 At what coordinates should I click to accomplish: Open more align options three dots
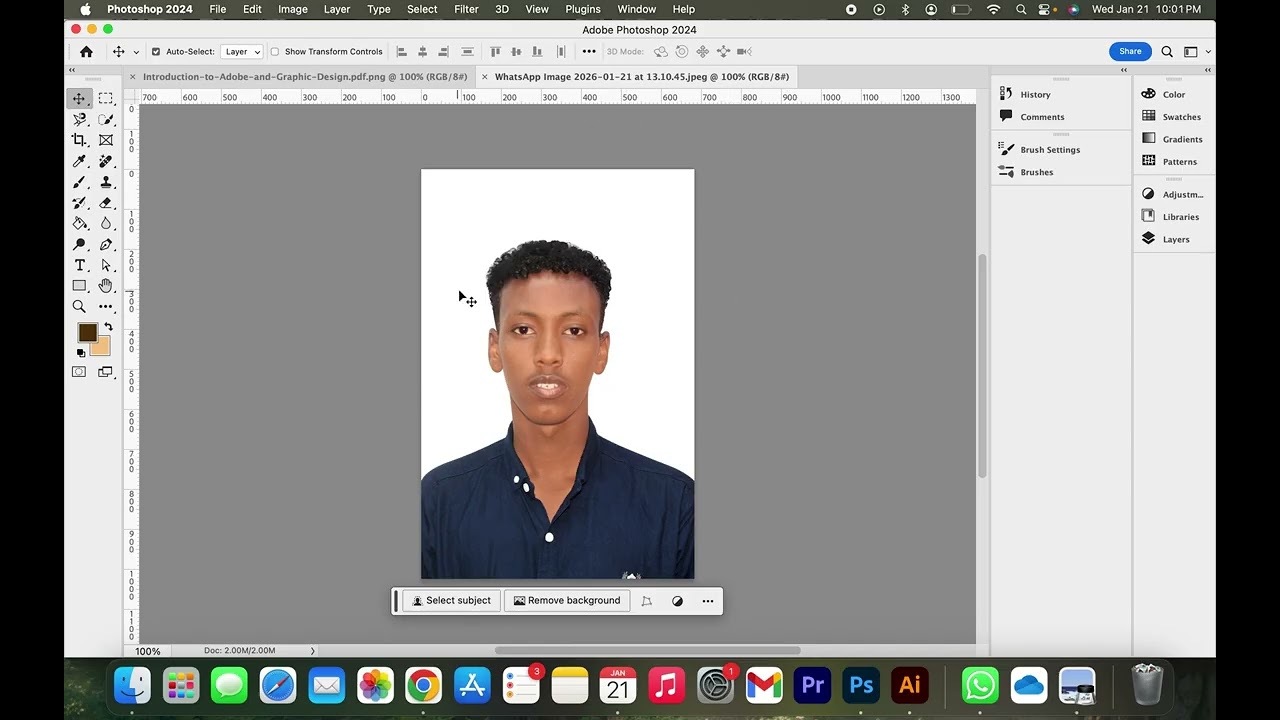589,51
